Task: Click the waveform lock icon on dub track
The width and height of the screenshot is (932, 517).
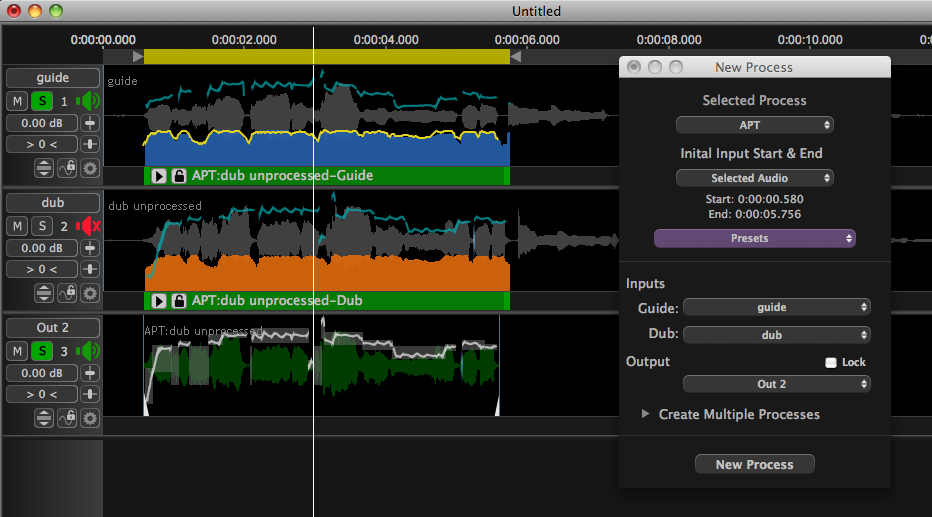Action: [x=67, y=293]
